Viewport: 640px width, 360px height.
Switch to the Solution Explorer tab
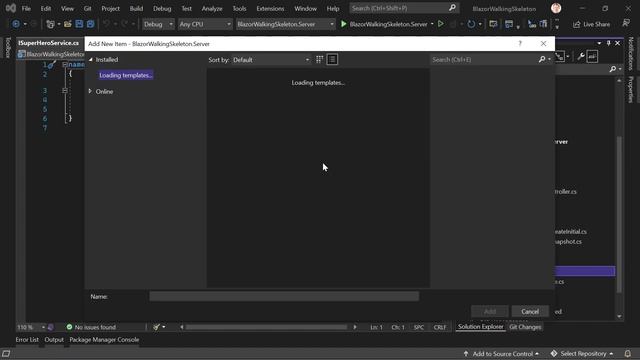pyautogui.click(x=480, y=327)
